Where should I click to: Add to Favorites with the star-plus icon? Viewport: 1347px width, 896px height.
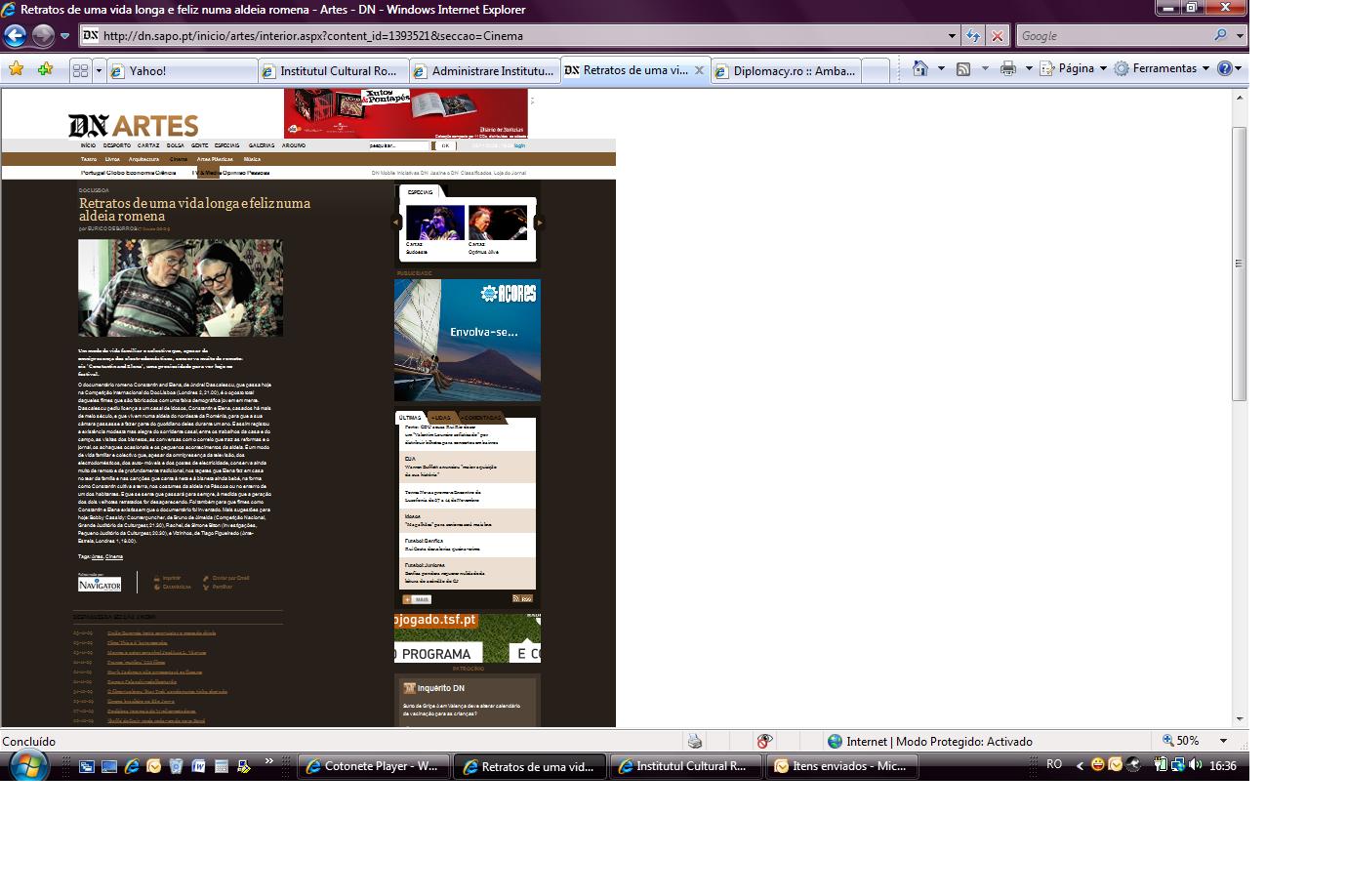click(x=45, y=69)
